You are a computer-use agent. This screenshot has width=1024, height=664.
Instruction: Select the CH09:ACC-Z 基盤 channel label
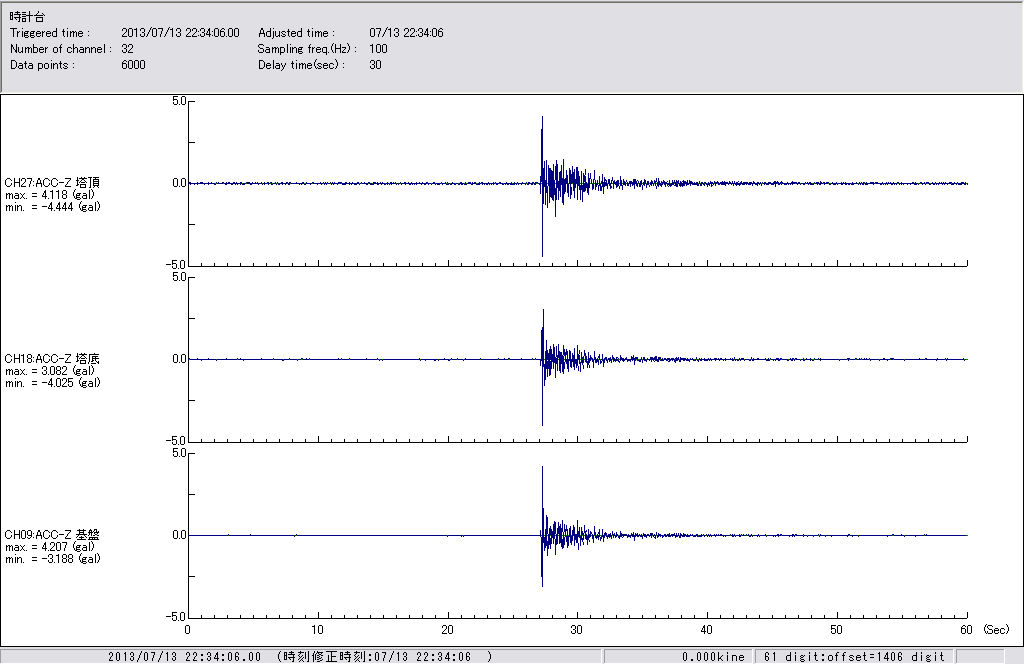pyautogui.click(x=52, y=535)
